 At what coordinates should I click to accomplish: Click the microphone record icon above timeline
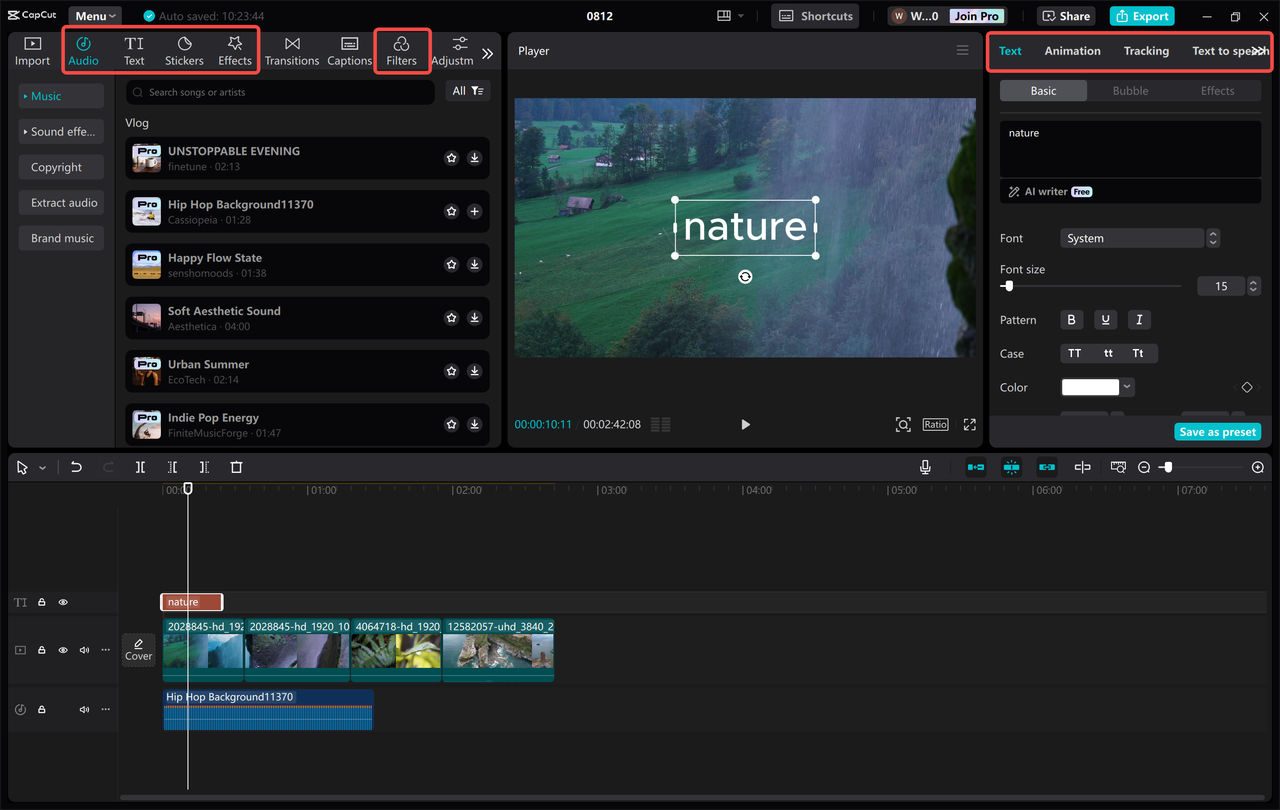925,466
